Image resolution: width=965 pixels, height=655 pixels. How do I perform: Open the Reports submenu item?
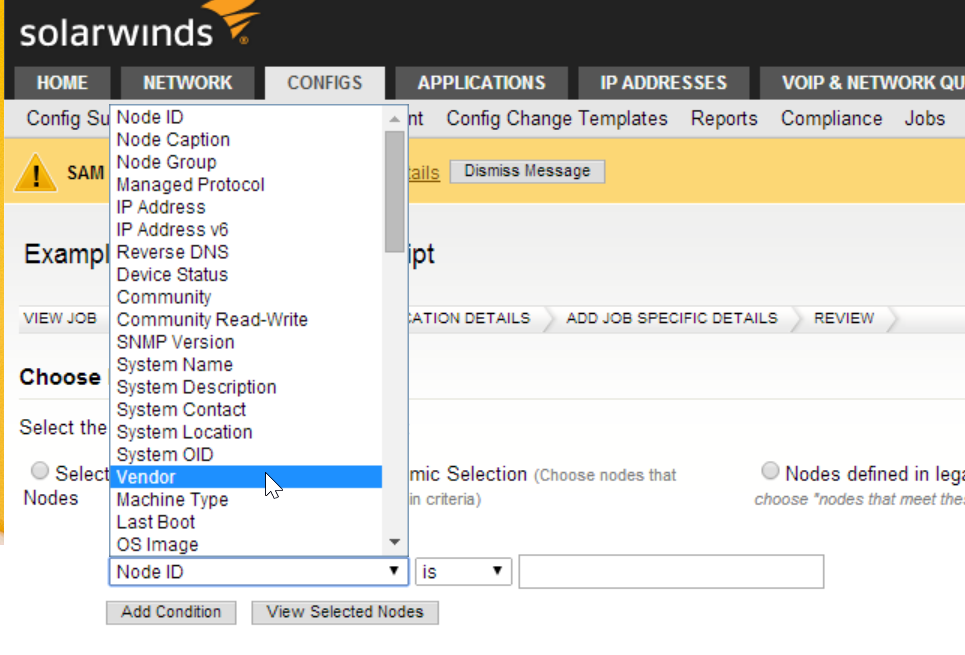click(724, 118)
